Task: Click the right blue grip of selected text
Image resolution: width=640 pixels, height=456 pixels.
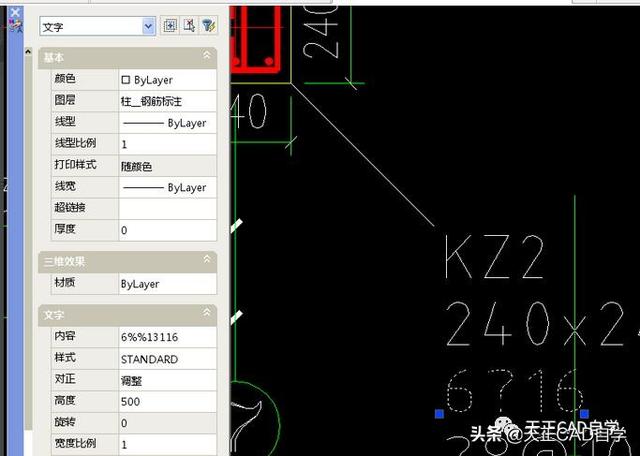Action: coord(584,414)
